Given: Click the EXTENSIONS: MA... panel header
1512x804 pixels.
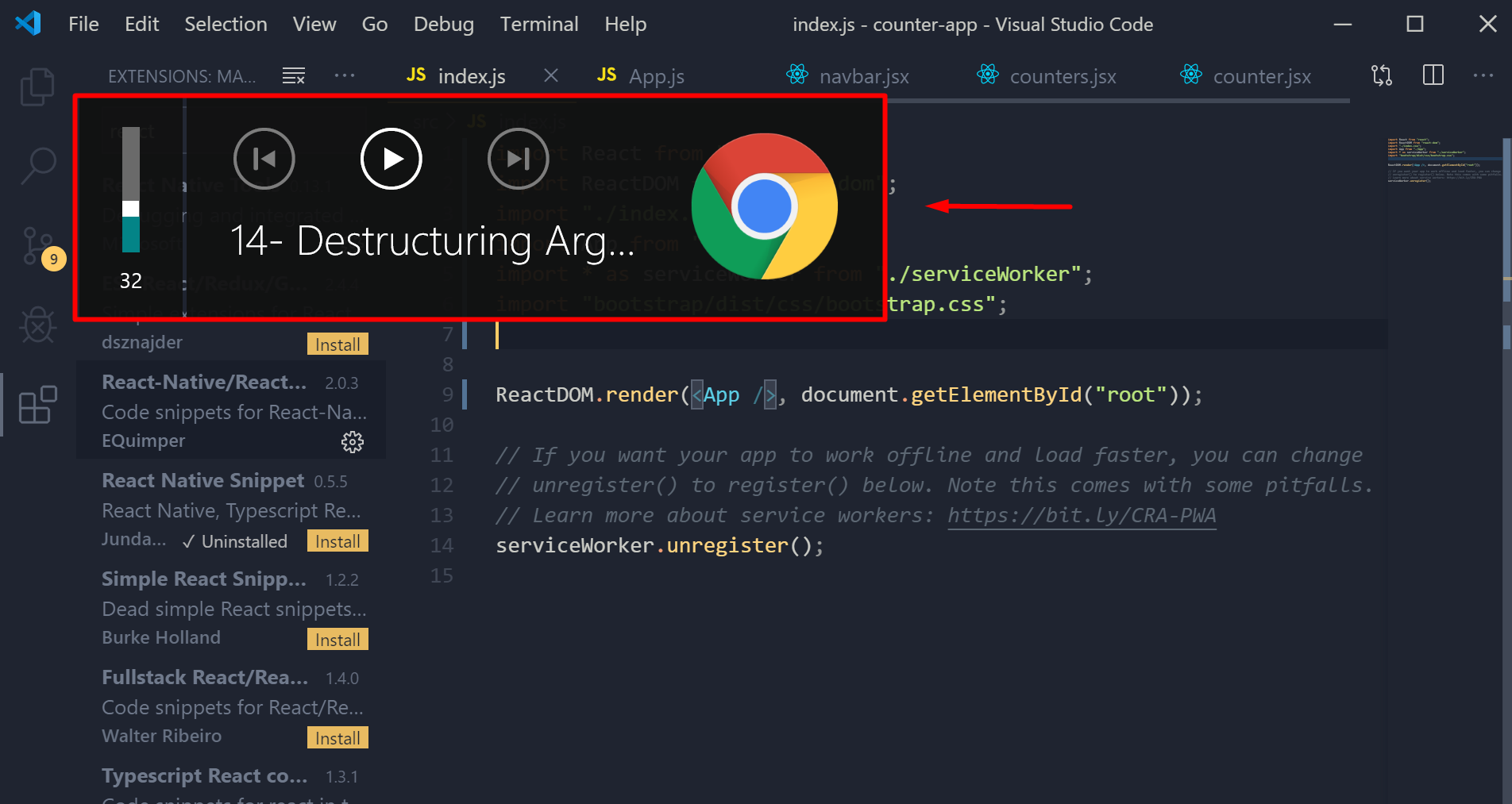Looking at the screenshot, I should point(182,76).
